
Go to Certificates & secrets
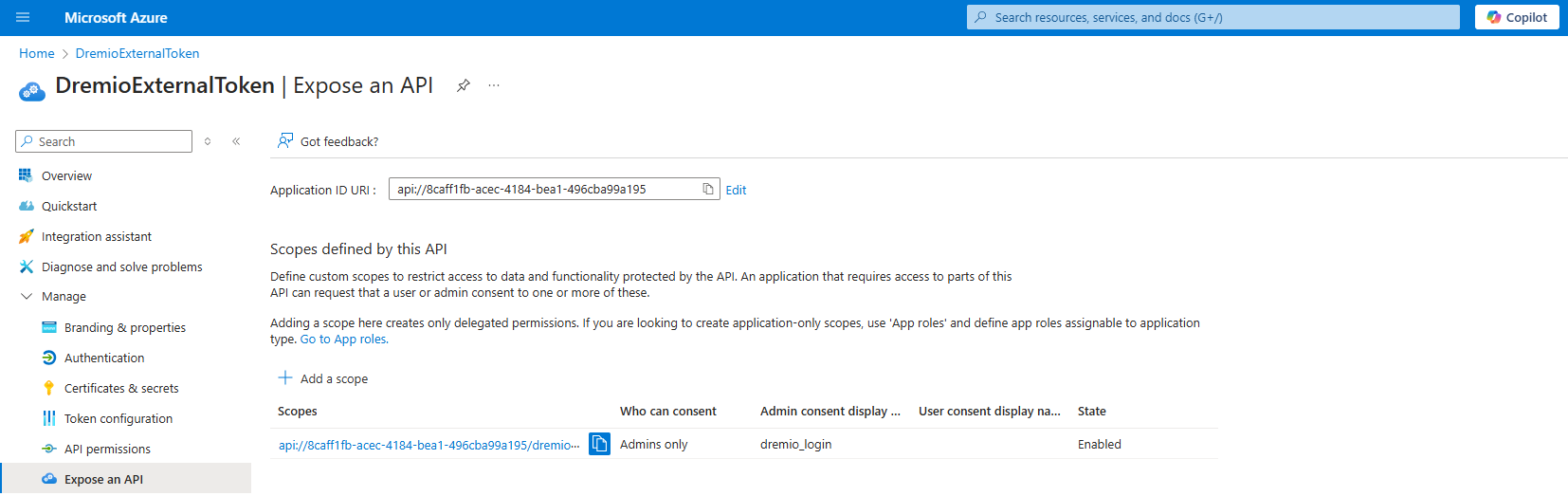click(121, 388)
